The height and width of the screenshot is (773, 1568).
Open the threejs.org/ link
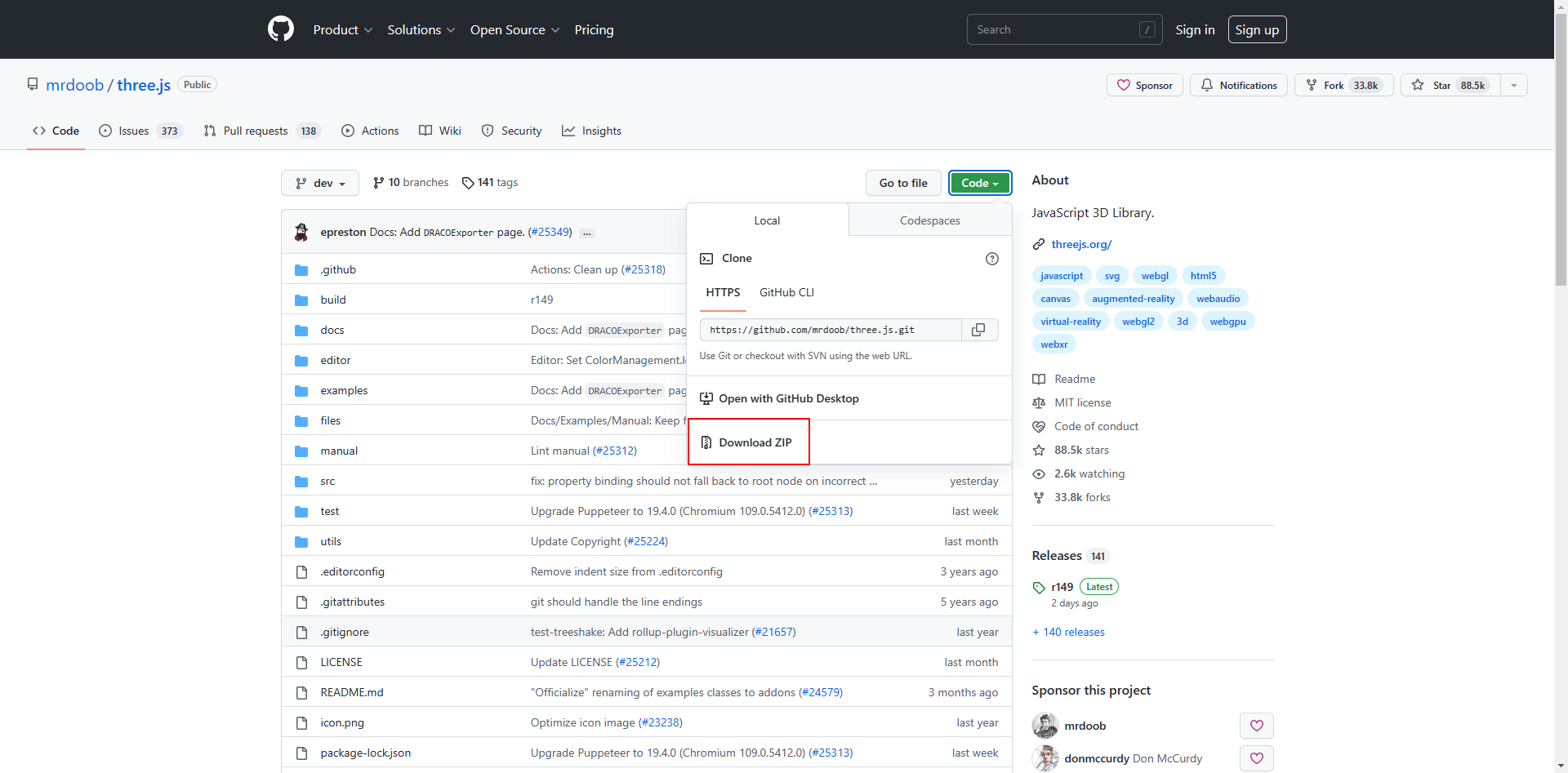click(x=1081, y=244)
